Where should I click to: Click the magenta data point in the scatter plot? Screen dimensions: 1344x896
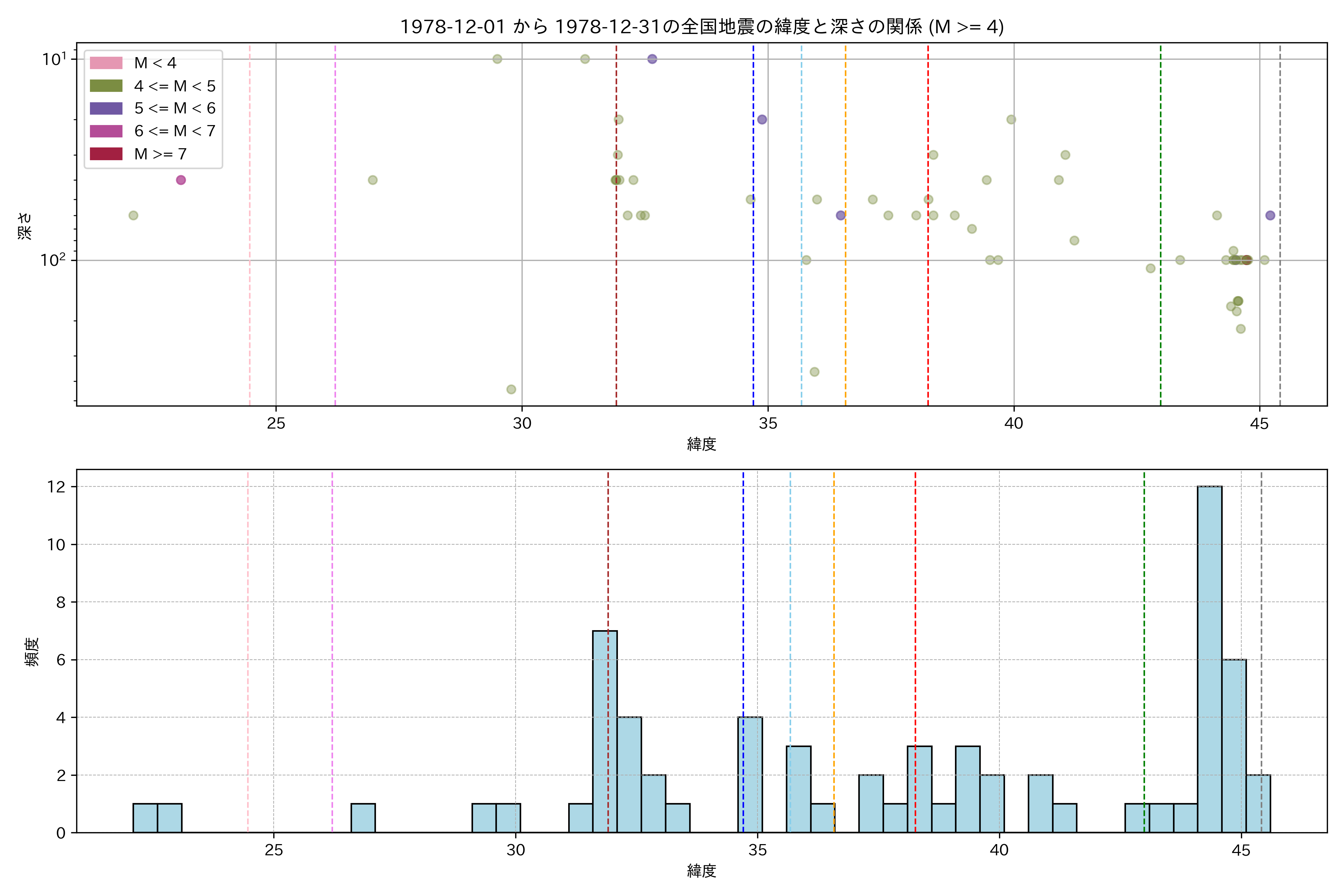click(181, 180)
